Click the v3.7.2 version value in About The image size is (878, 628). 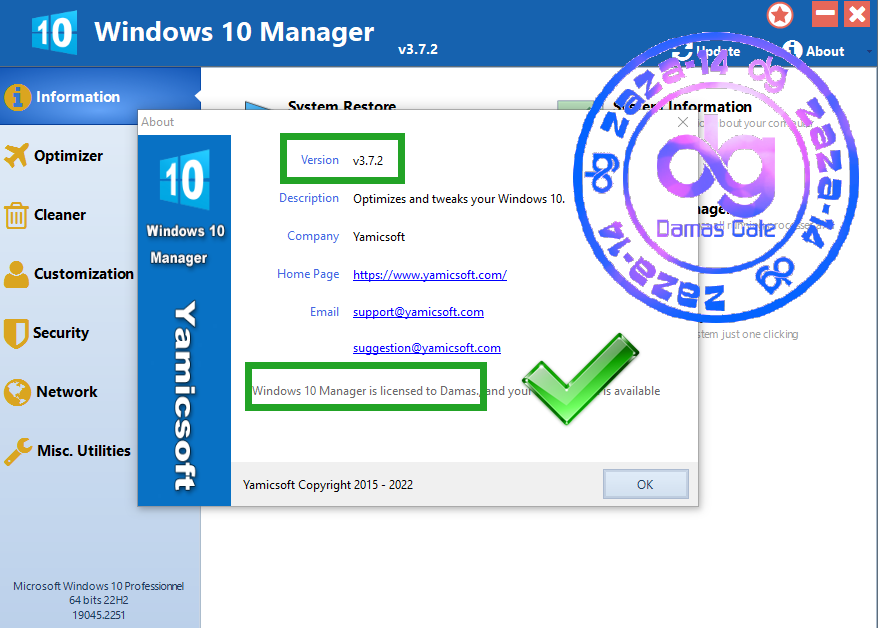[368, 161]
